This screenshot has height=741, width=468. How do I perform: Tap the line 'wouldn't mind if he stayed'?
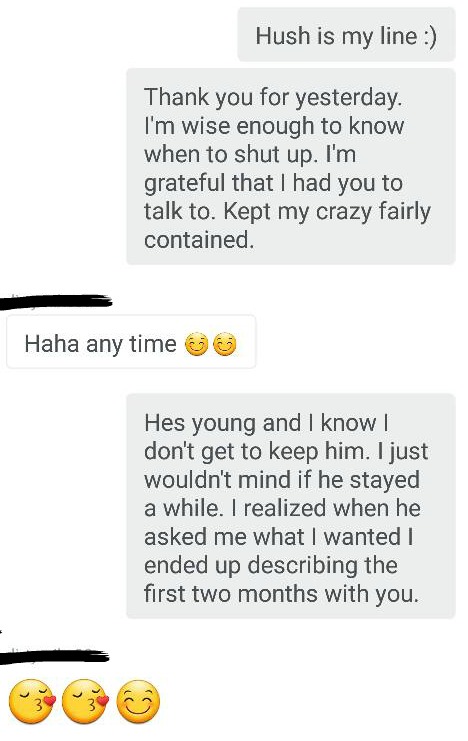[282, 480]
